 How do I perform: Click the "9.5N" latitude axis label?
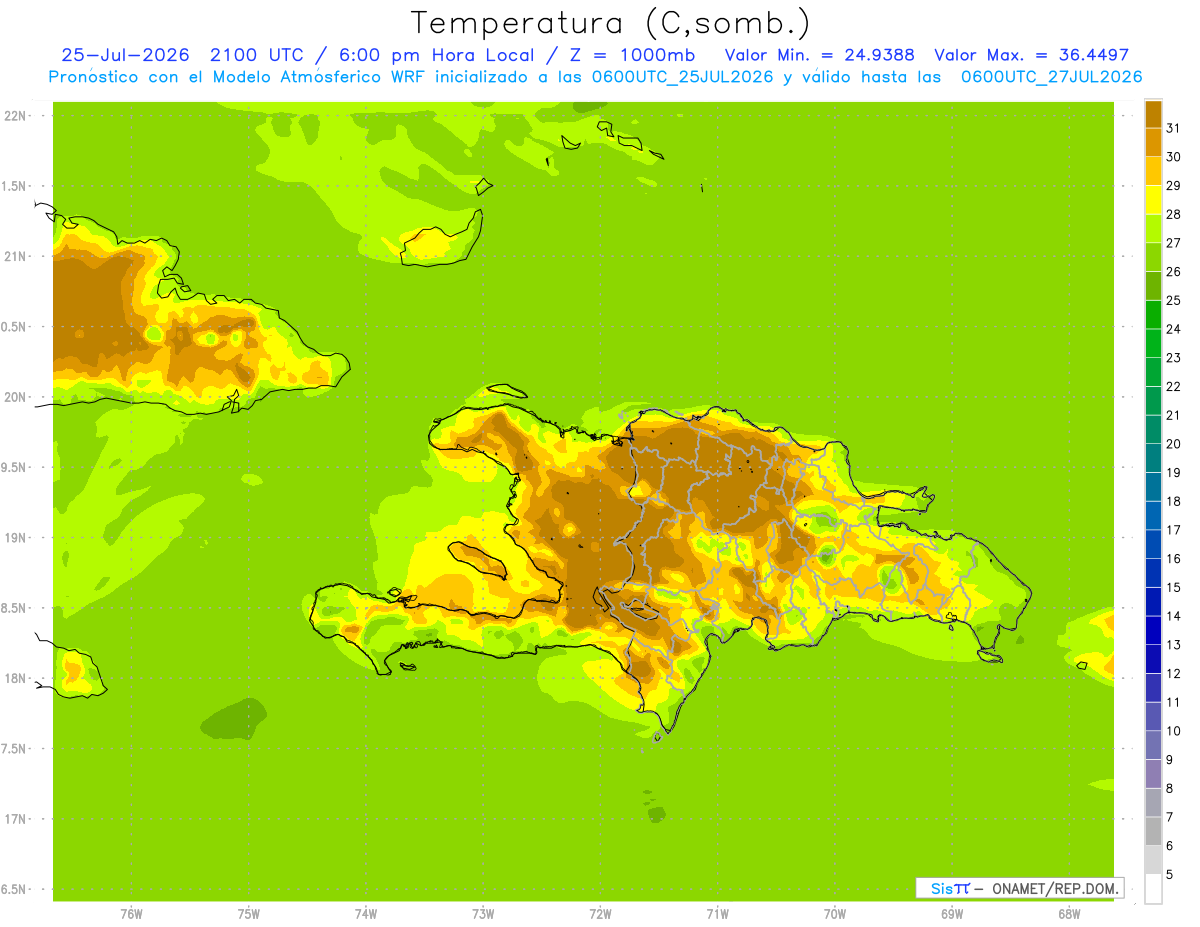(x=14, y=467)
